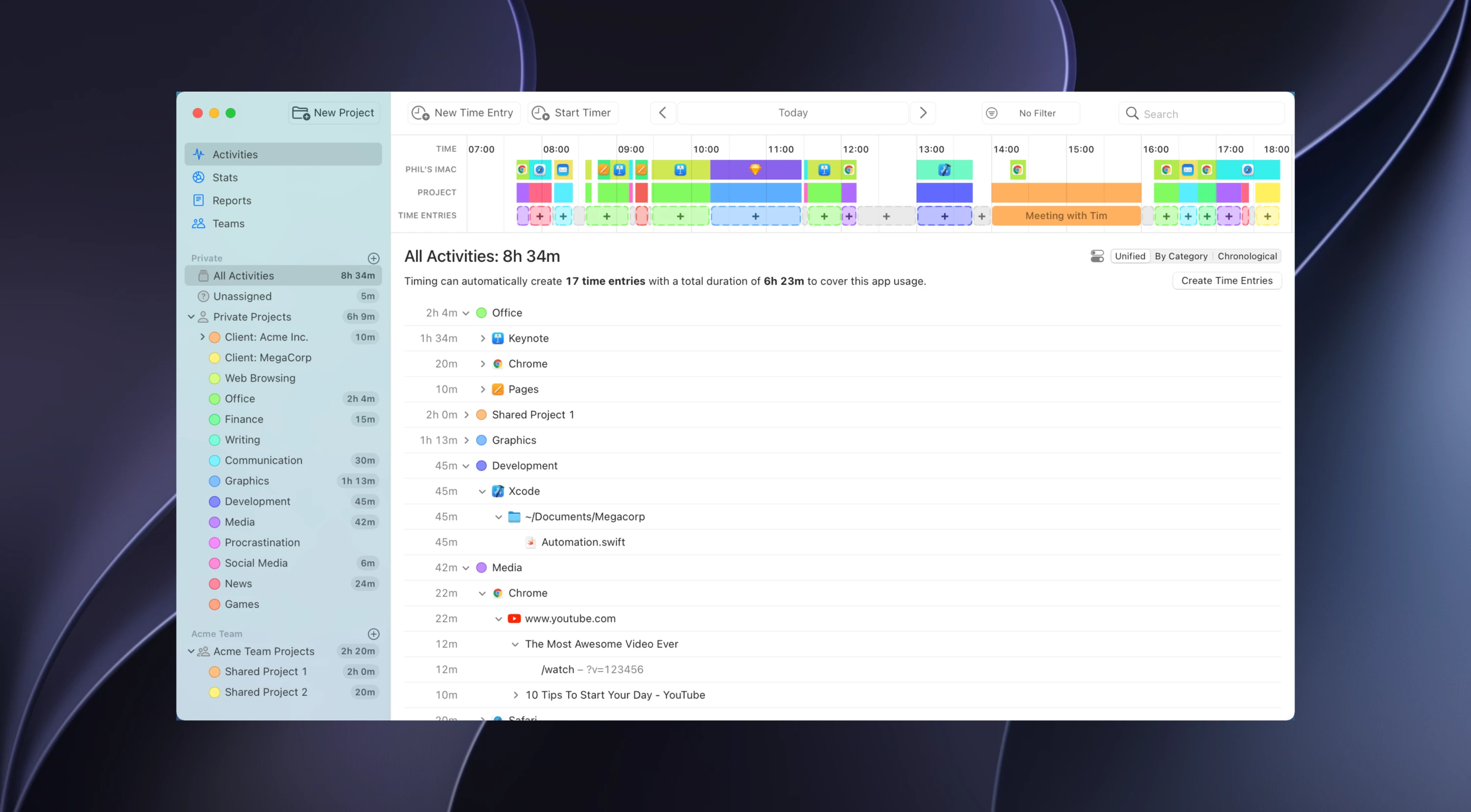The height and width of the screenshot is (812, 1471).
Task: Expand the Shared Project 1 activity row
Action: point(466,415)
